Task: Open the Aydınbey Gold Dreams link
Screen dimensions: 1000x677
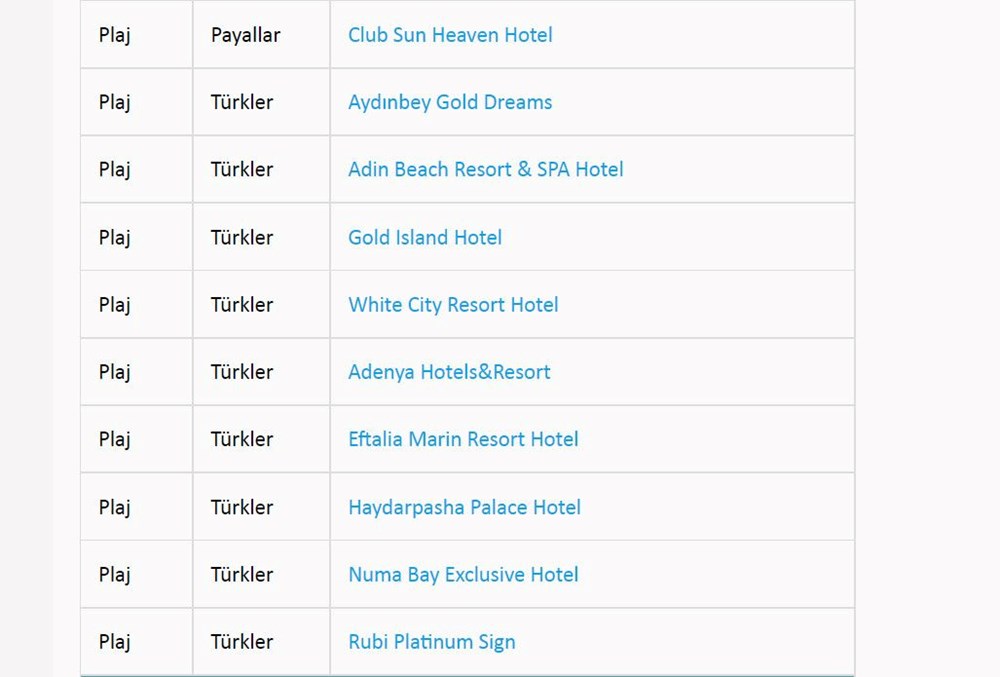Action: (449, 101)
